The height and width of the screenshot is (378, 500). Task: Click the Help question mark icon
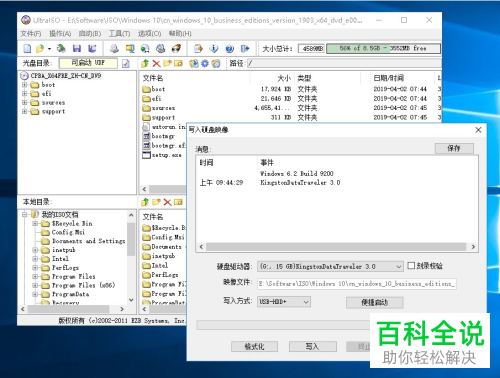point(229,49)
